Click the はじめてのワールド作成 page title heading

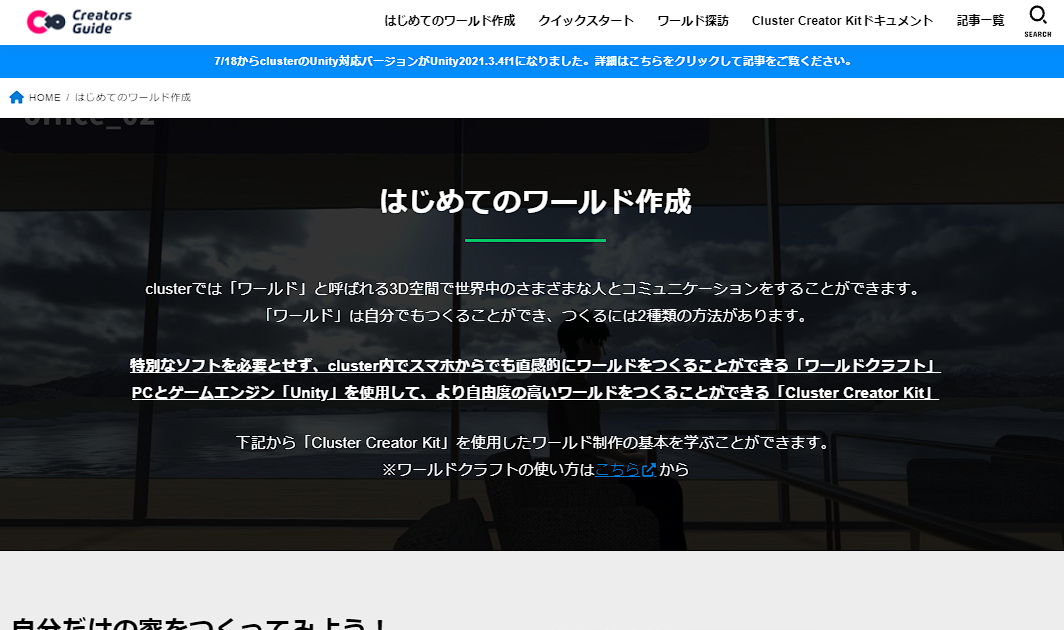[x=535, y=201]
